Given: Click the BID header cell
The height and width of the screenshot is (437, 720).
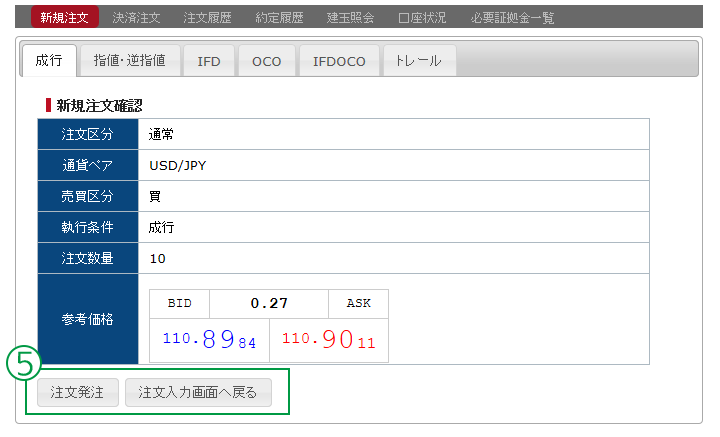Looking at the screenshot, I should [180, 303].
